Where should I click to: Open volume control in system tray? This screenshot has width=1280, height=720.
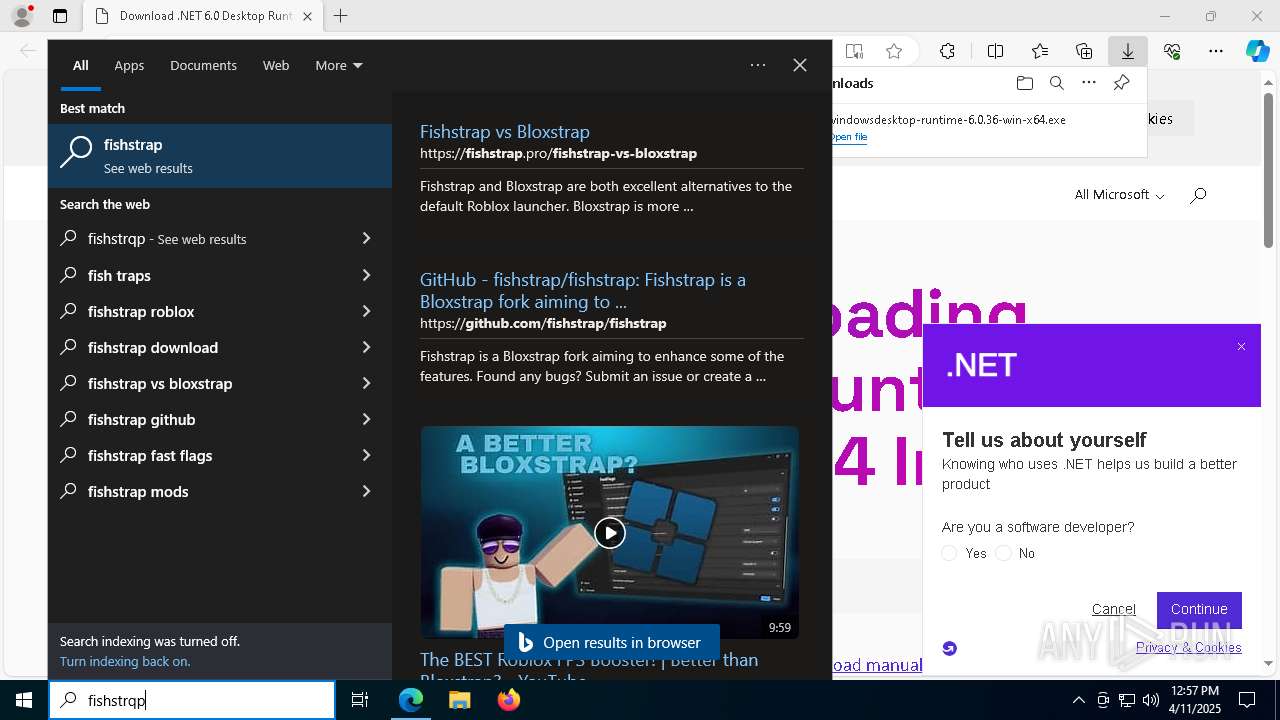(x=1150, y=700)
